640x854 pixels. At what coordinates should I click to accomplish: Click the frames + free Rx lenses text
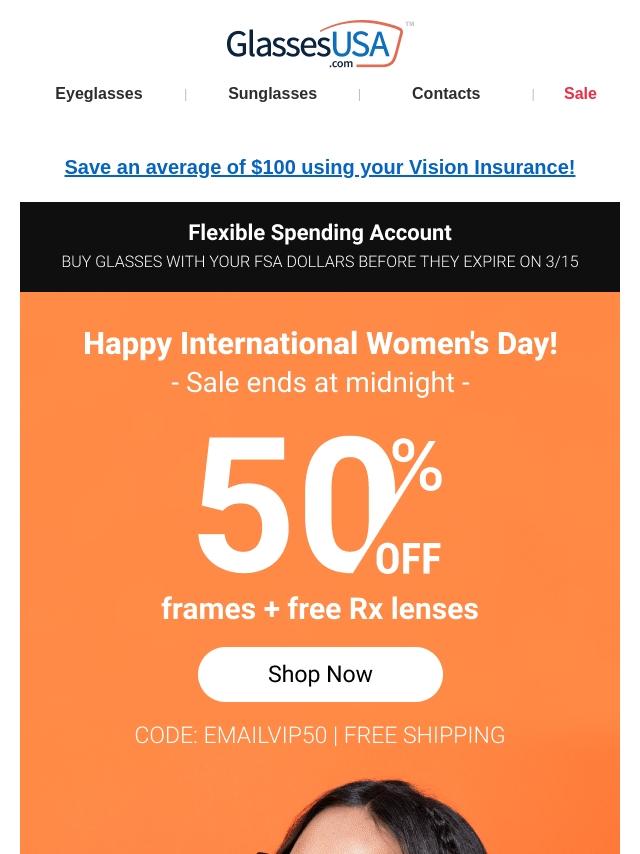tap(320, 609)
